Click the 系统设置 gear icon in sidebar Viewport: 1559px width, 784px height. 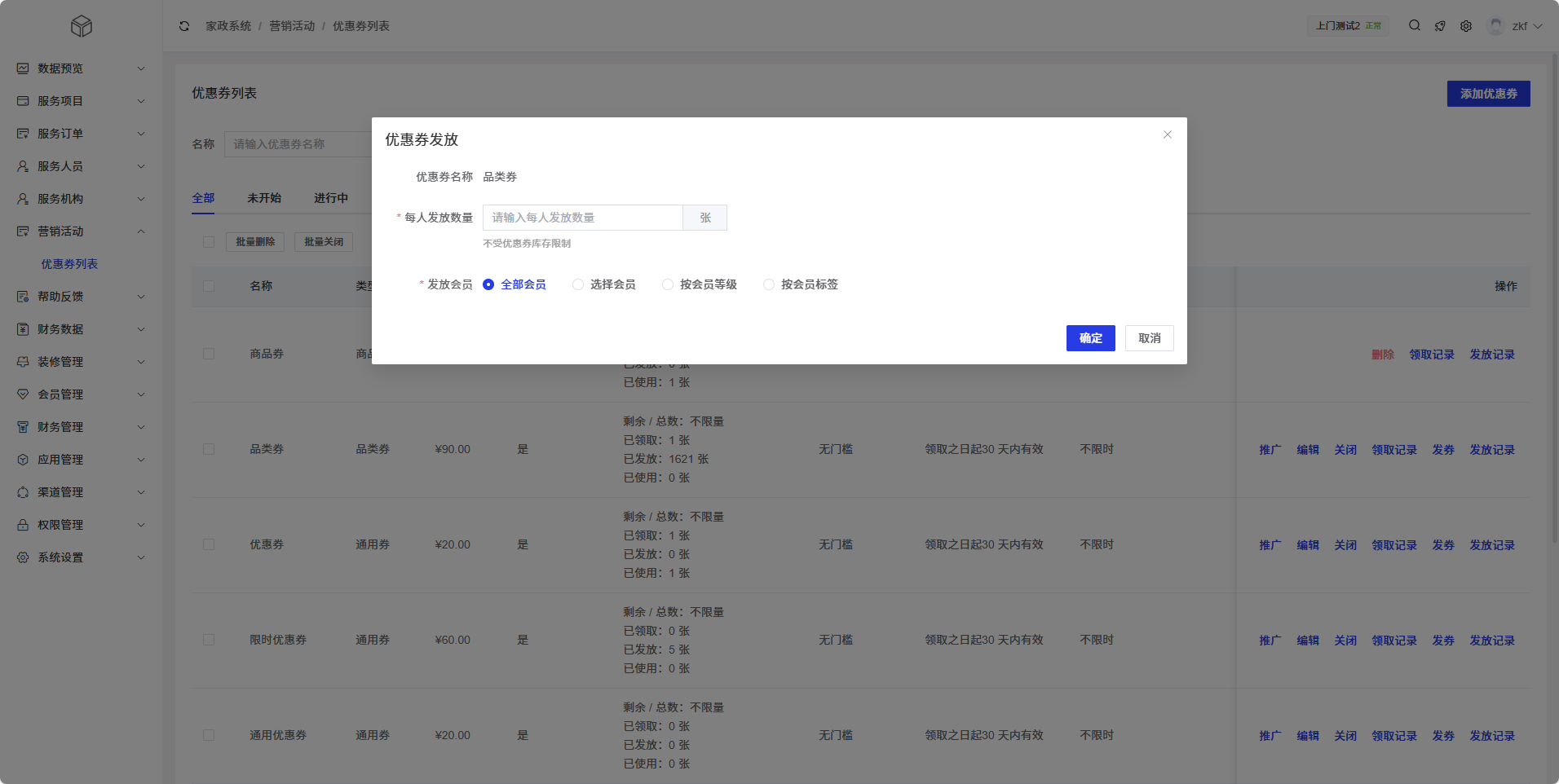point(23,557)
